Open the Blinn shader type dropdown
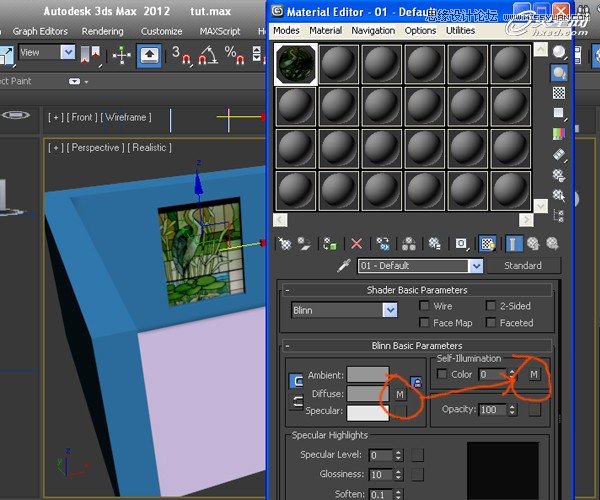The image size is (600, 500). pyautogui.click(x=389, y=311)
